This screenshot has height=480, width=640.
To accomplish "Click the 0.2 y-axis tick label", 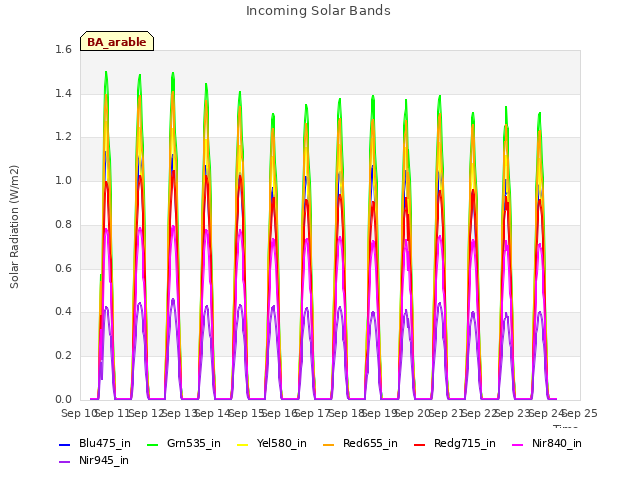I will click(x=63, y=356).
